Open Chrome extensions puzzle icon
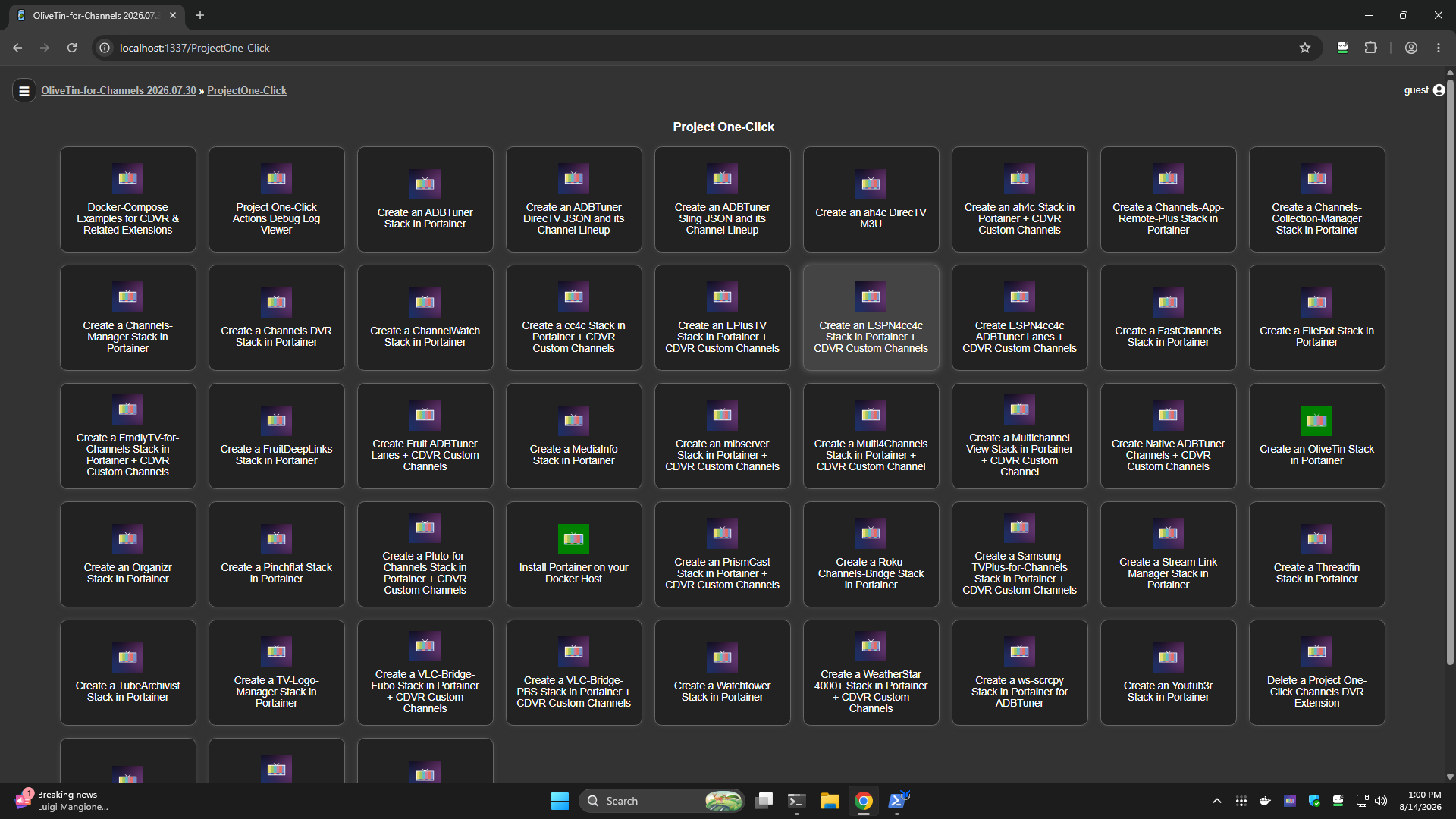 [1370, 48]
